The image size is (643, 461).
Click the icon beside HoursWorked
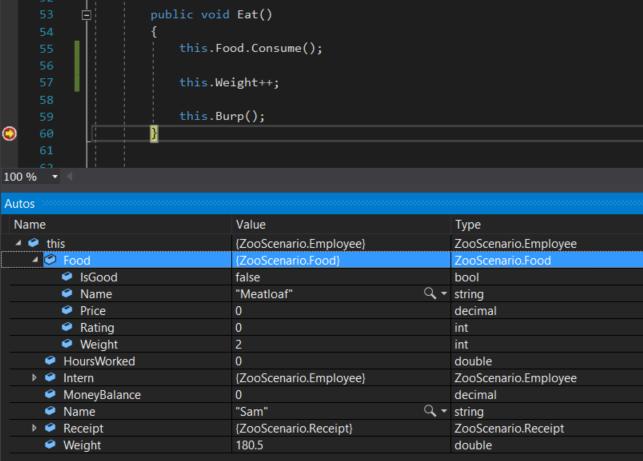click(50, 361)
